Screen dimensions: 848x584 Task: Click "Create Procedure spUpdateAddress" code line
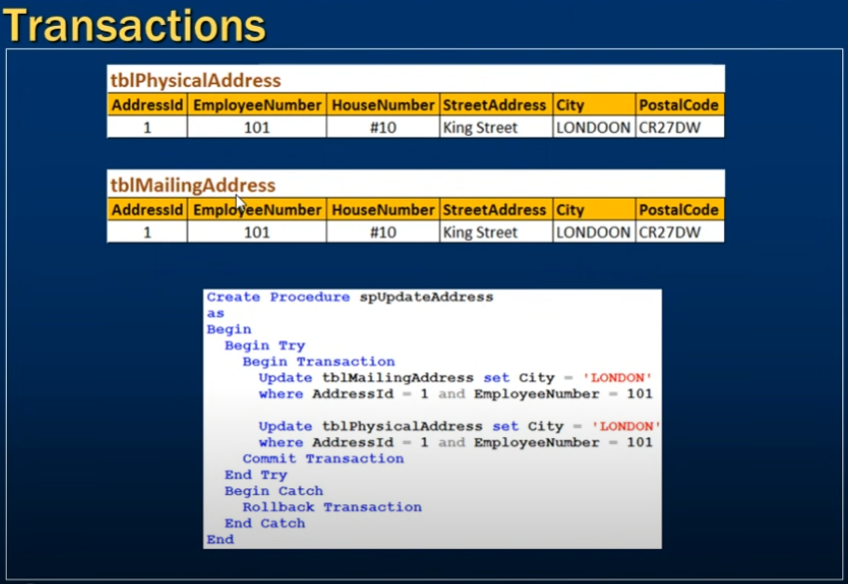(x=350, y=297)
